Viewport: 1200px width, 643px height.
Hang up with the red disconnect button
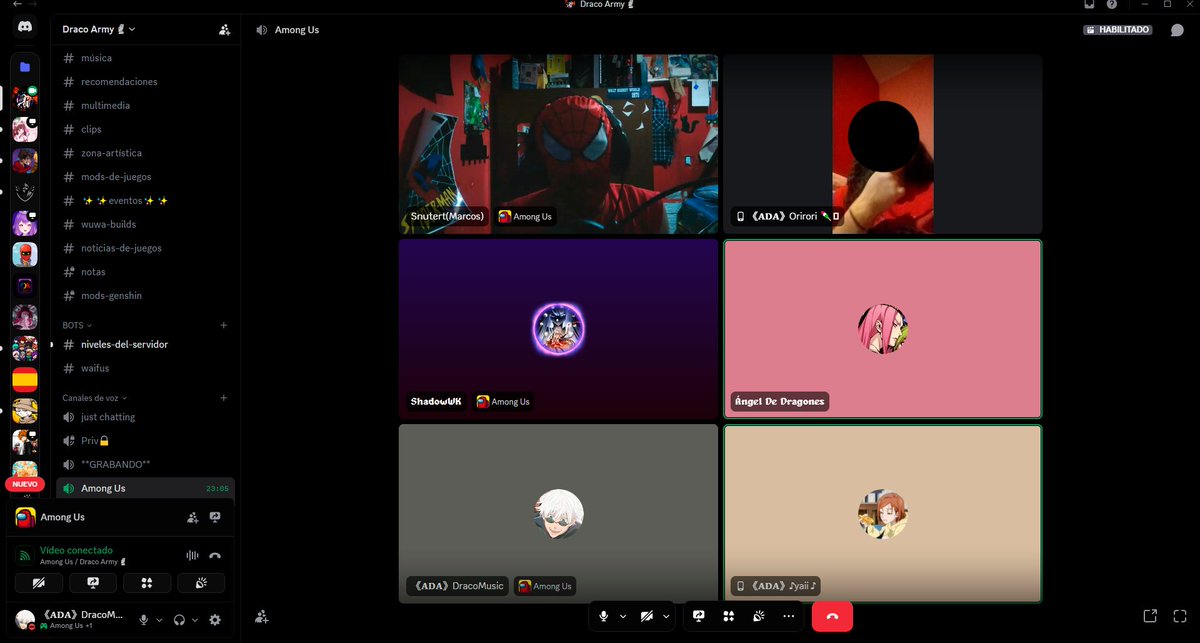(x=832, y=616)
